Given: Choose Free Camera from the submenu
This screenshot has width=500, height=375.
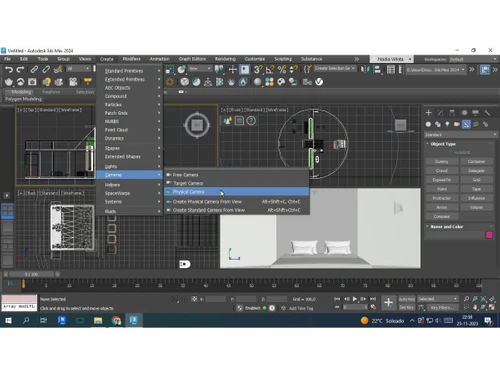Looking at the screenshot, I should [x=236, y=175].
